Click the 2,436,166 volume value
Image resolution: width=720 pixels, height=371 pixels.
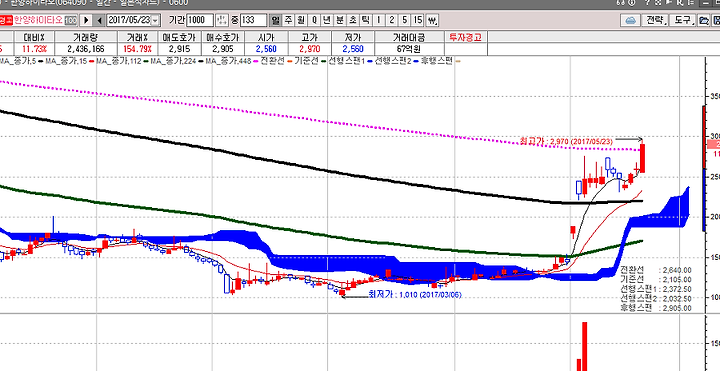click(x=85, y=49)
